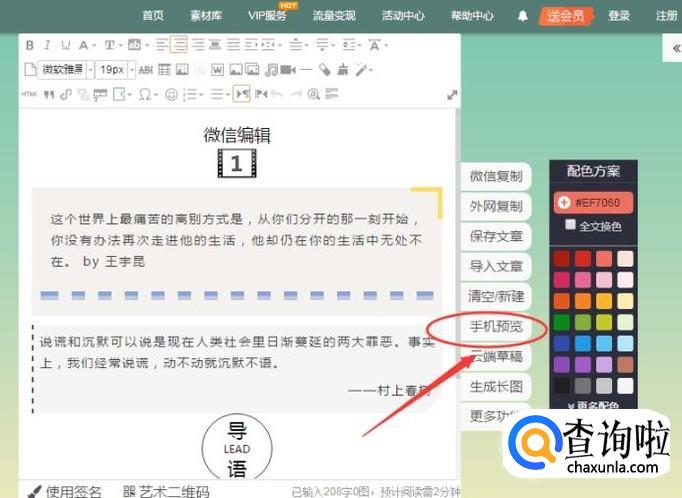Insert a blockquote with the quote icon

pyautogui.click(x=49, y=94)
